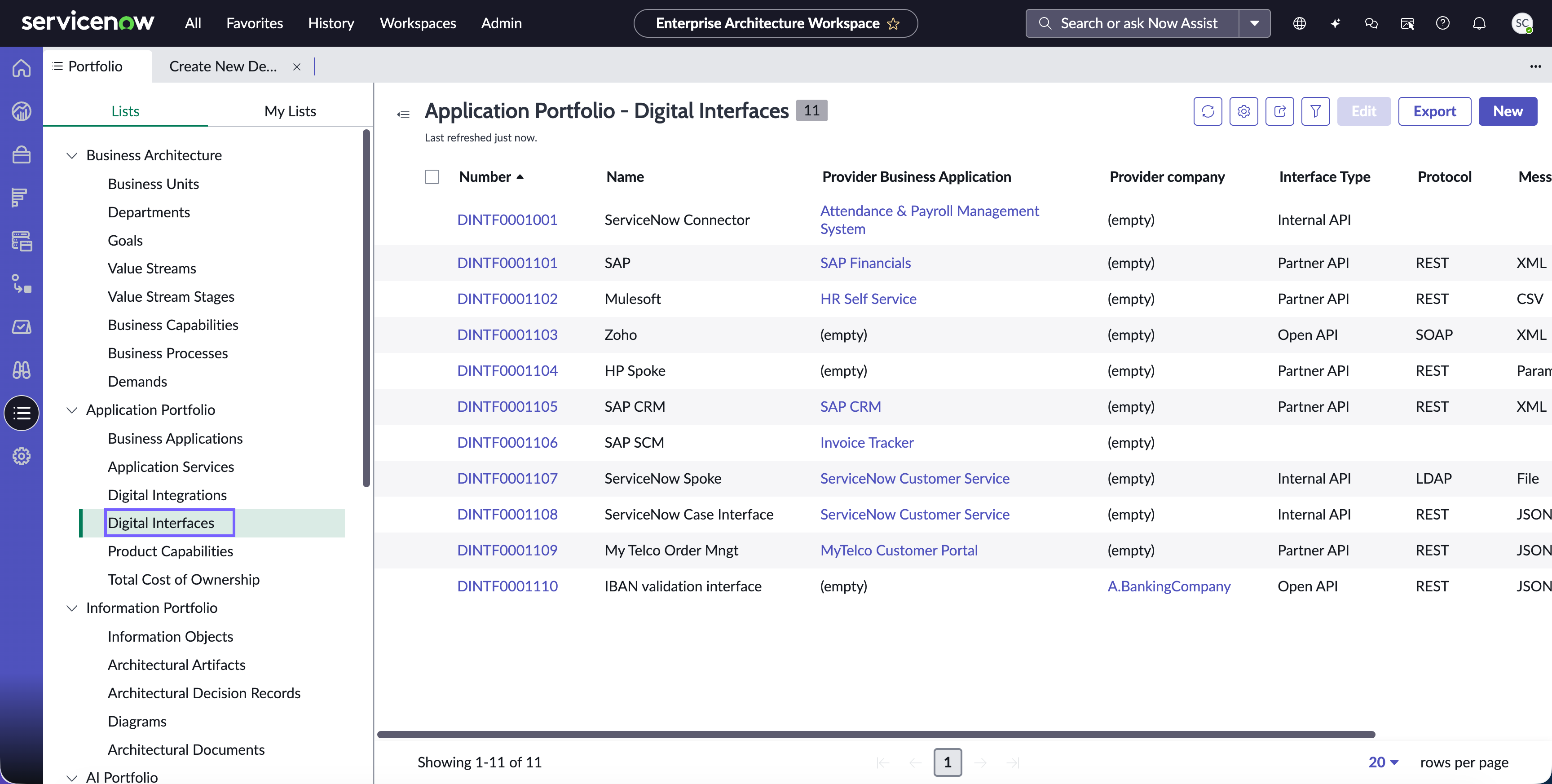Viewport: 1552px width, 784px height.
Task: Open the SC user avatar menu
Action: [x=1522, y=23]
